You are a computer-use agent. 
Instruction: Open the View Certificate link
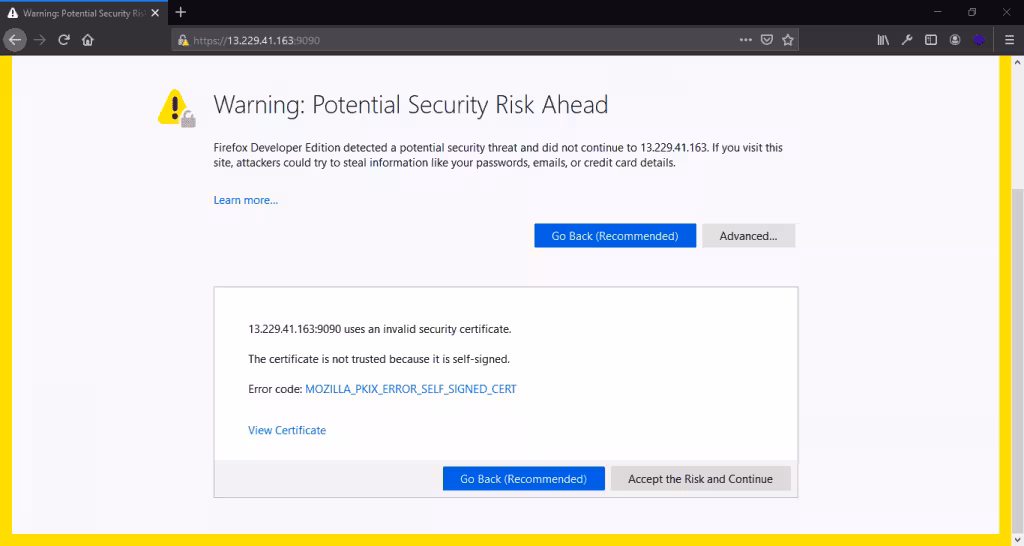[287, 430]
